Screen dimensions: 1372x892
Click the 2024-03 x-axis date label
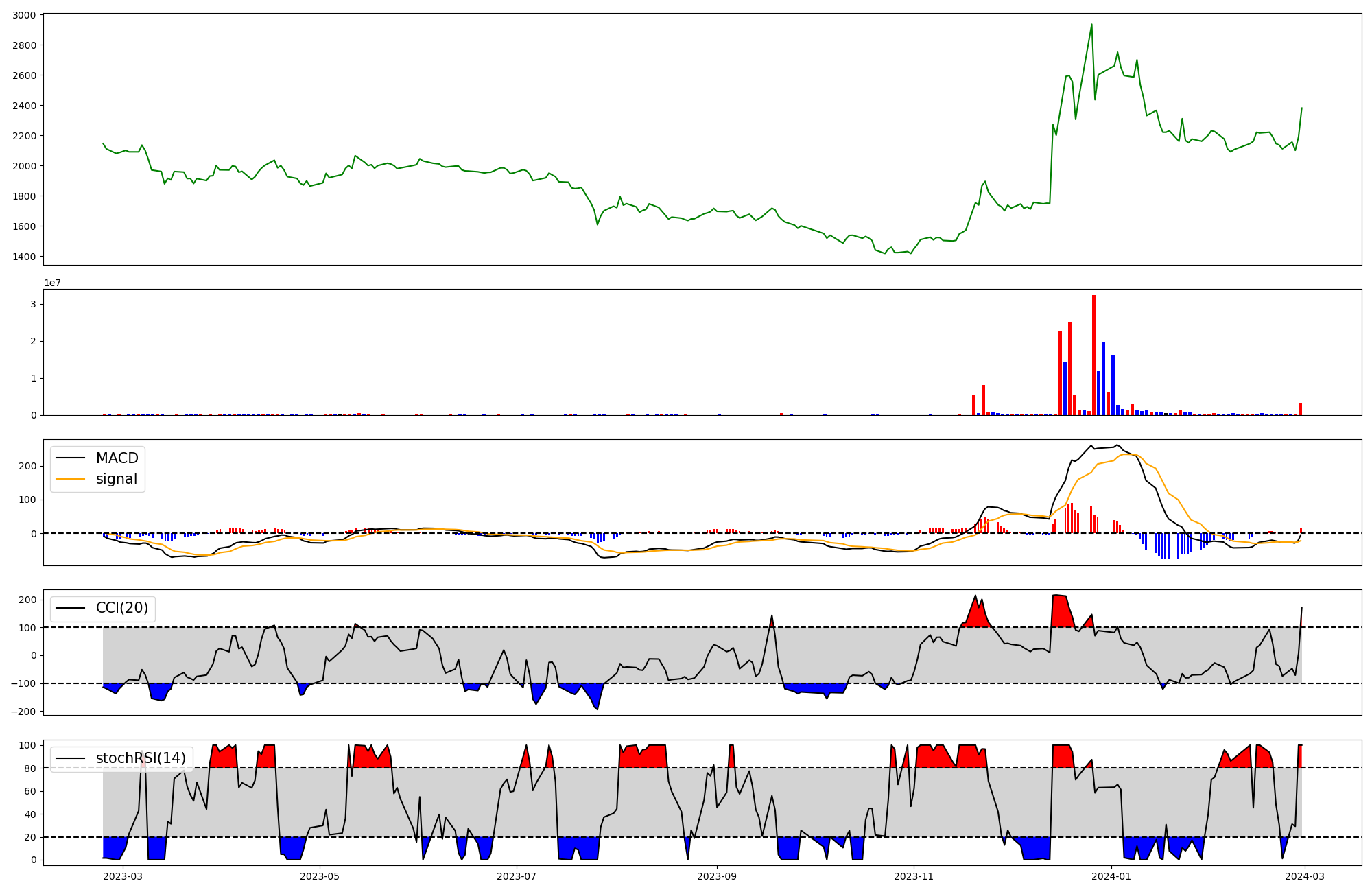coord(1303,876)
